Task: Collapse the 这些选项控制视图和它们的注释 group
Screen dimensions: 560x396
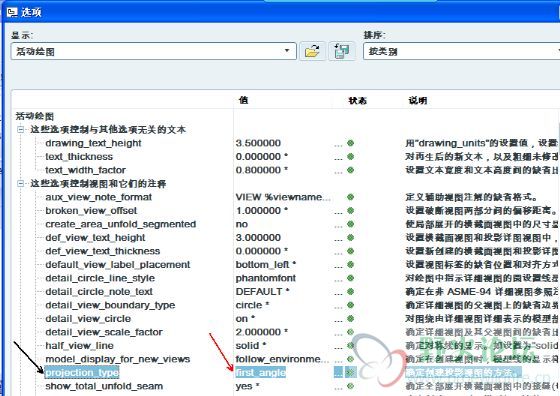Action: click(x=21, y=184)
